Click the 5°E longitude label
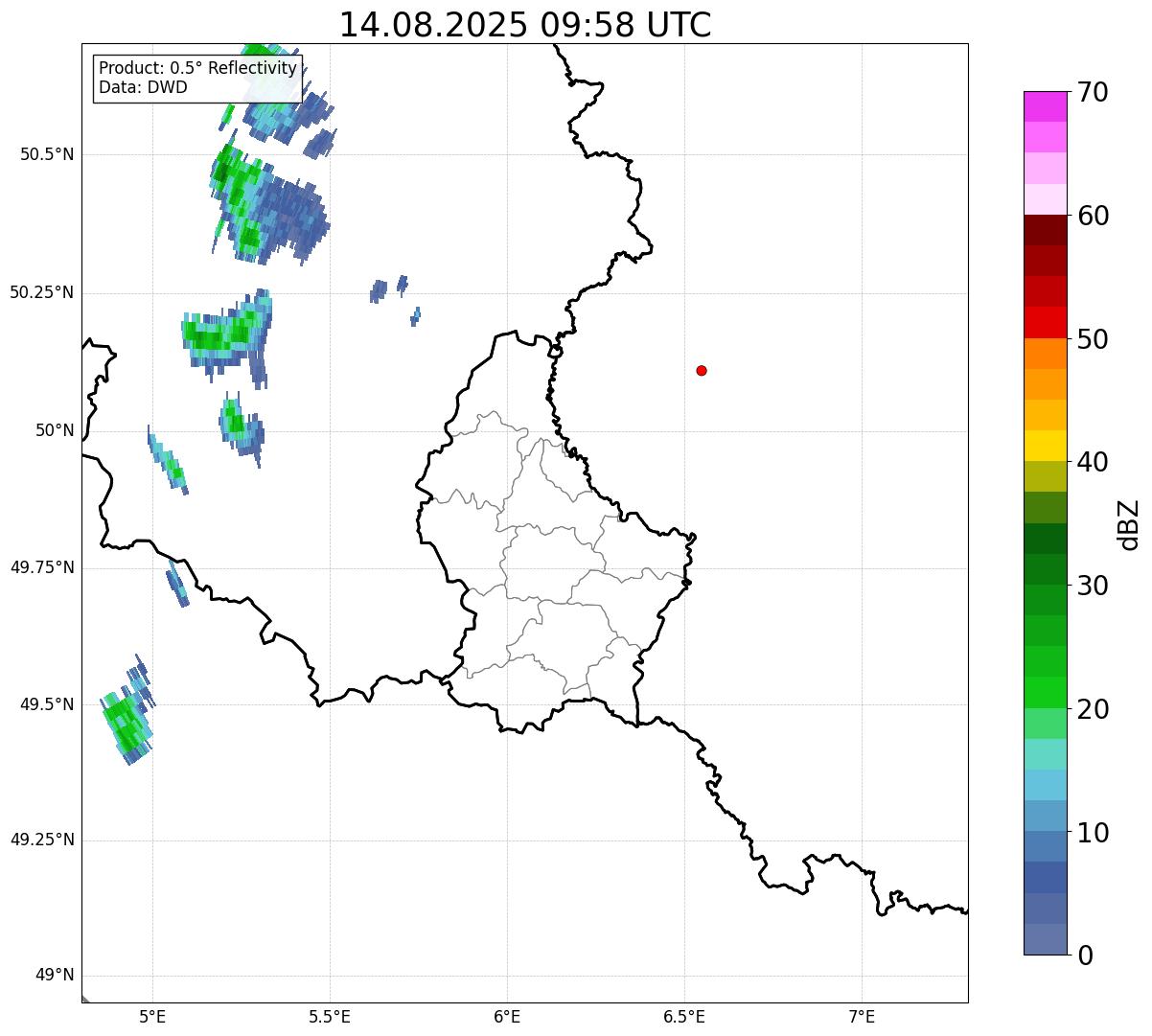The image size is (1152, 1036). tap(152, 1017)
